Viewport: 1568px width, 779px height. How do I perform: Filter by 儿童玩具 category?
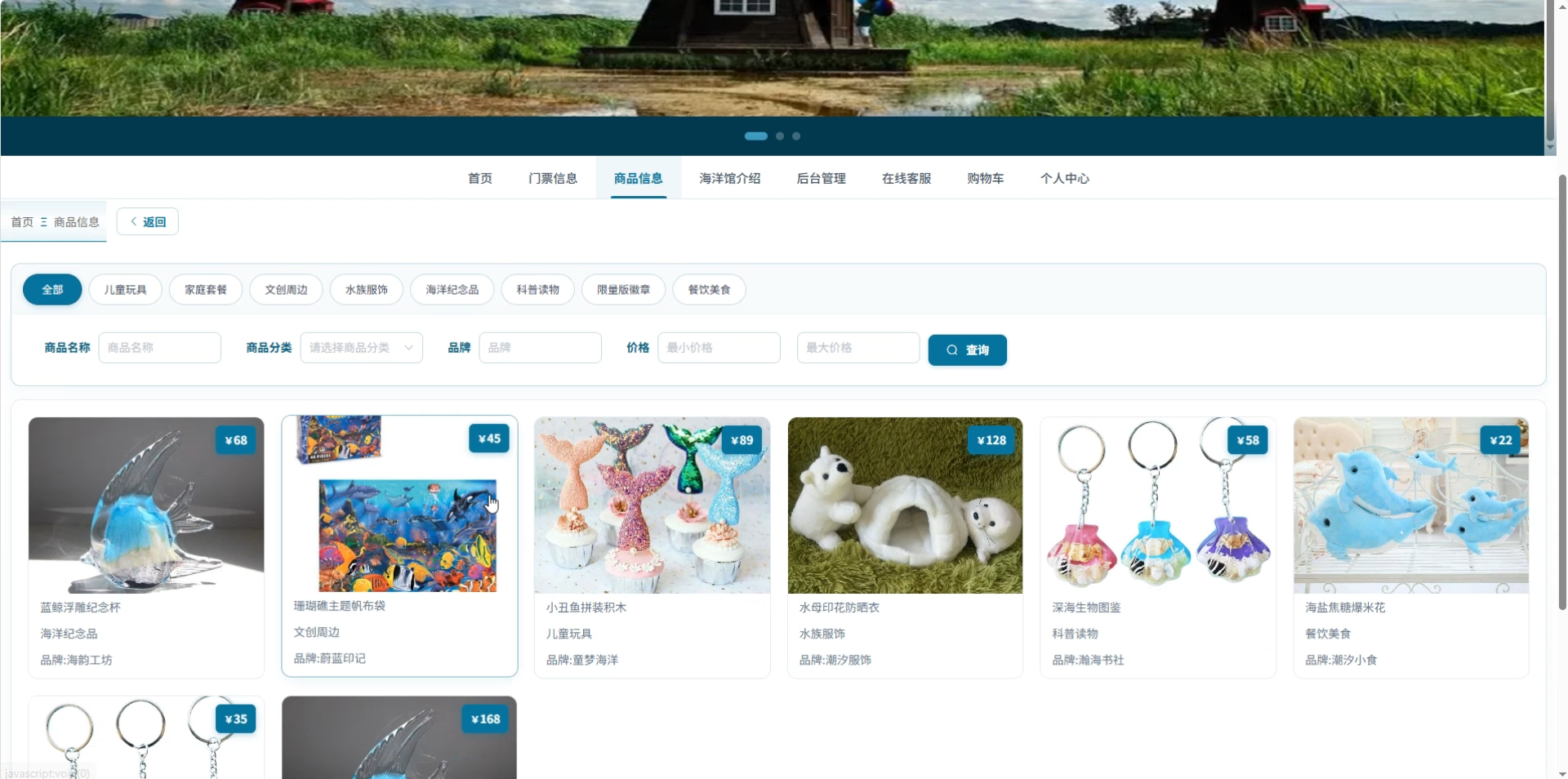[125, 290]
